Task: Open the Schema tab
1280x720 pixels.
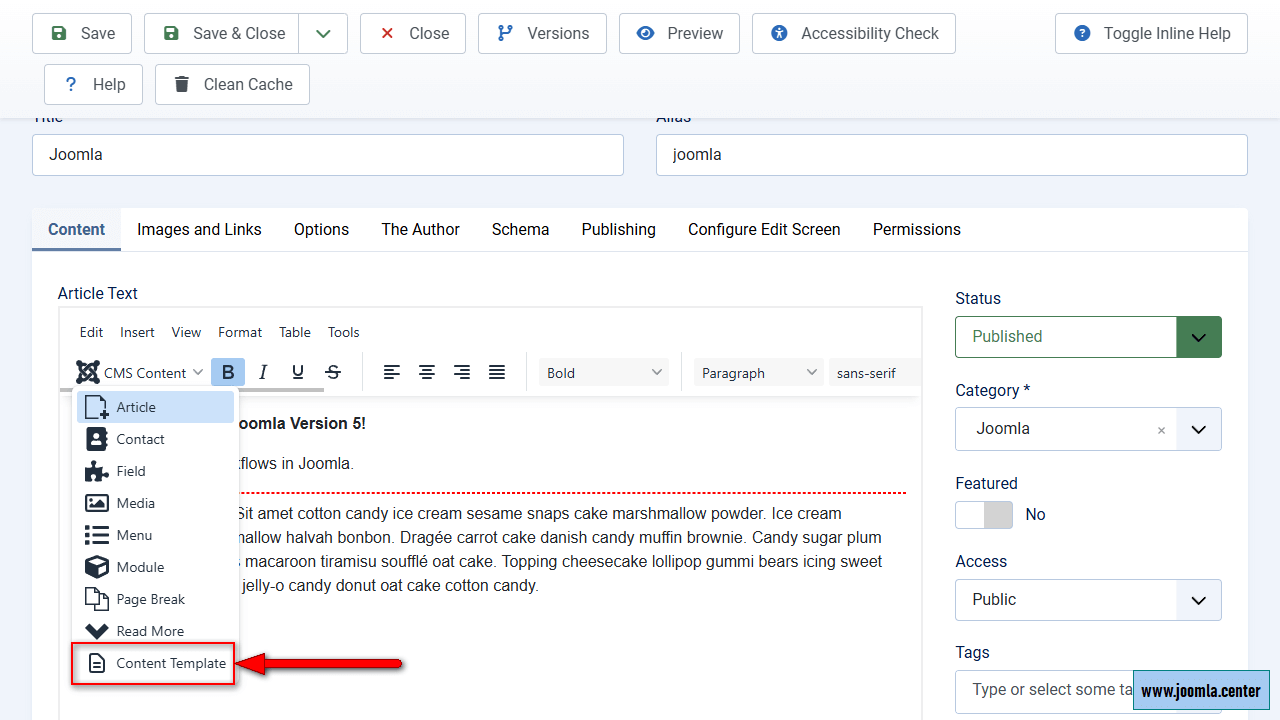Action: click(x=520, y=229)
